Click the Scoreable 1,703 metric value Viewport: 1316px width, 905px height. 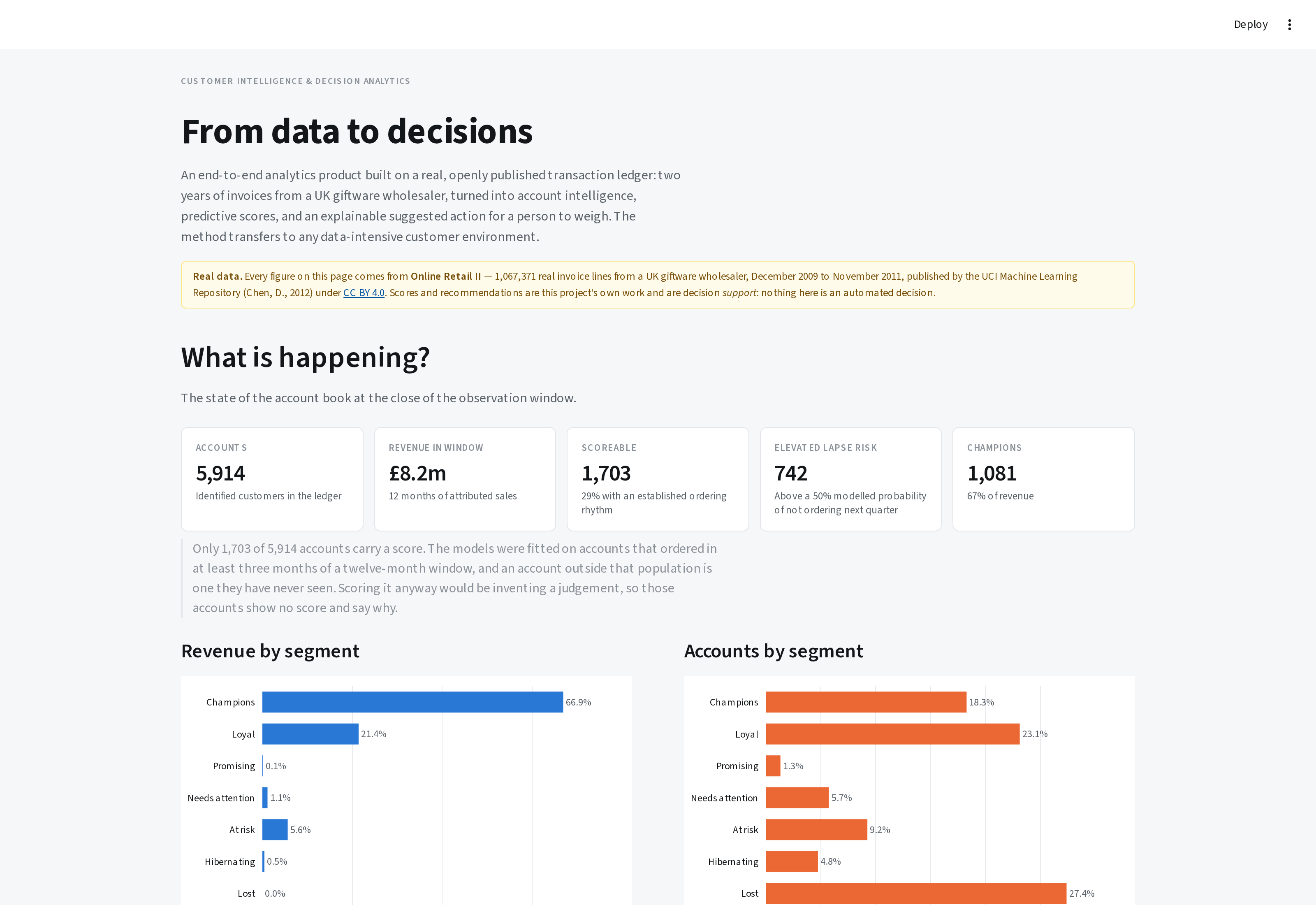click(606, 473)
